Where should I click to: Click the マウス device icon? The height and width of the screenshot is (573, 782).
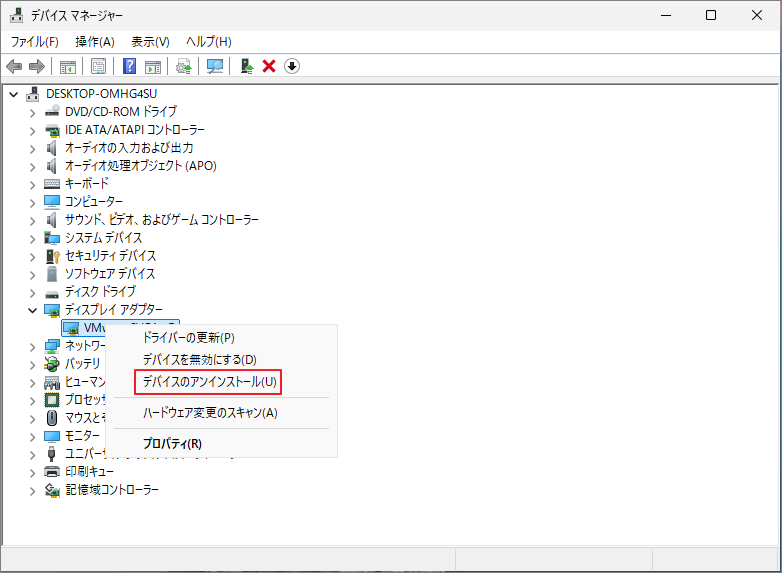pos(52,418)
